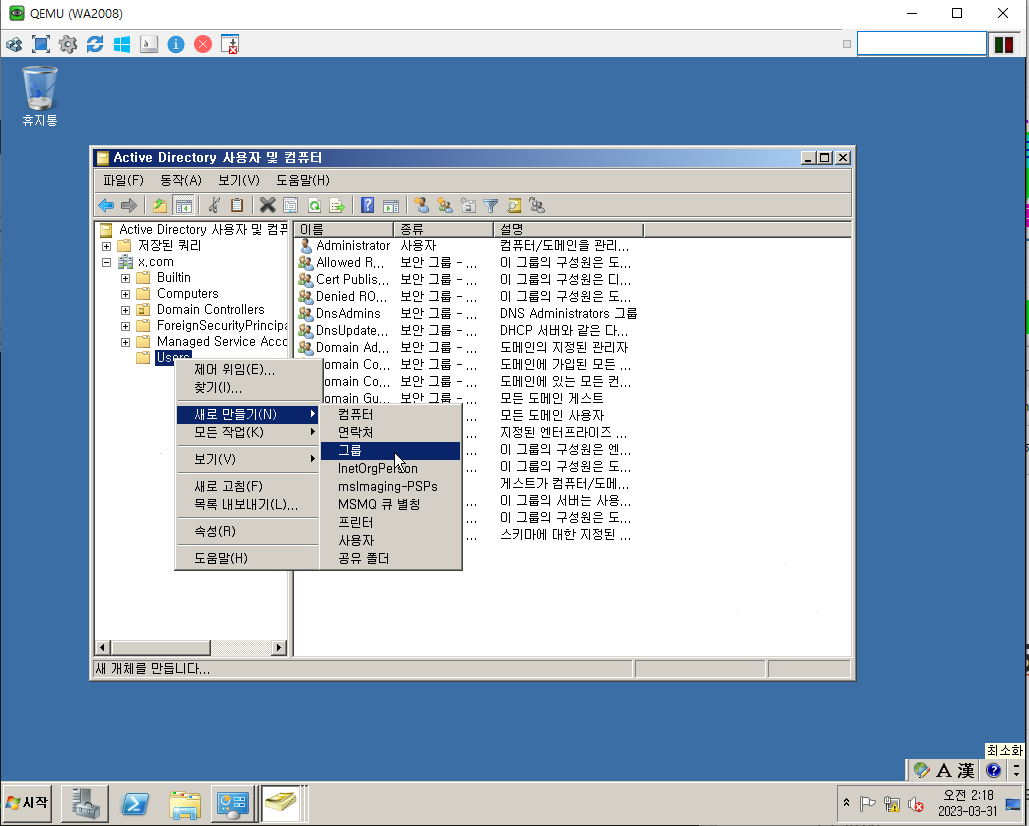Select 공유 폴더 in the submenu
This screenshot has width=1029, height=826.
[x=390, y=558]
